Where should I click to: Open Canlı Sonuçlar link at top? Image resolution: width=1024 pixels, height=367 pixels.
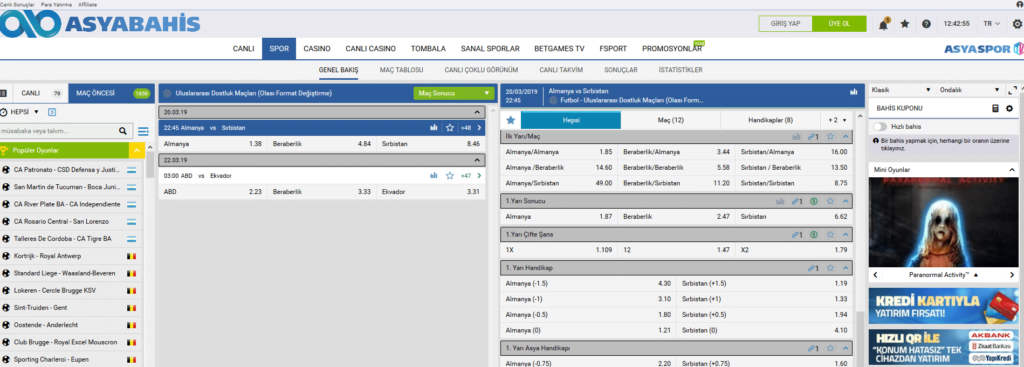click(x=18, y=4)
